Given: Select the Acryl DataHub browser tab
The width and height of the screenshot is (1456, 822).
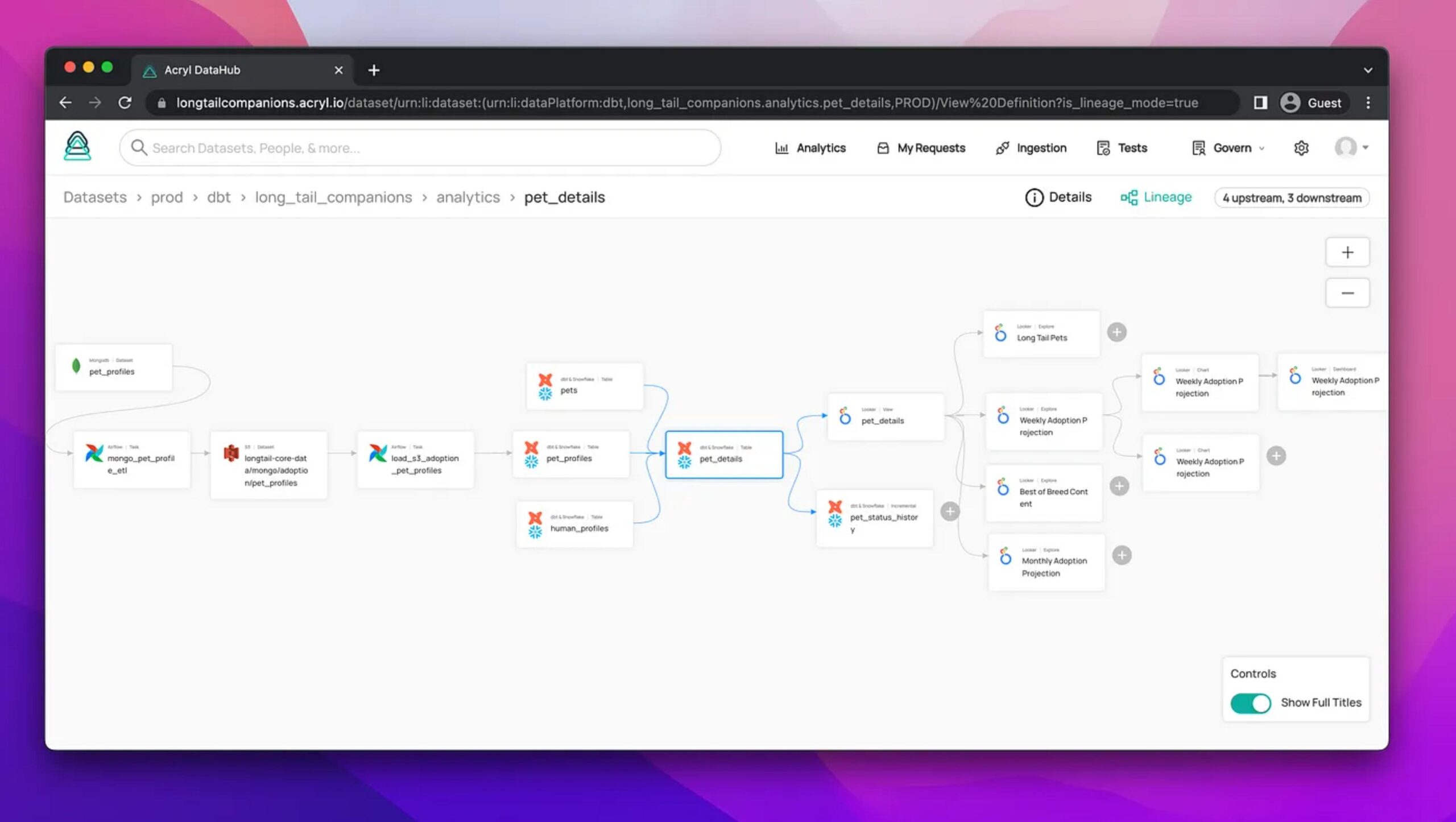Looking at the screenshot, I should pos(243,70).
